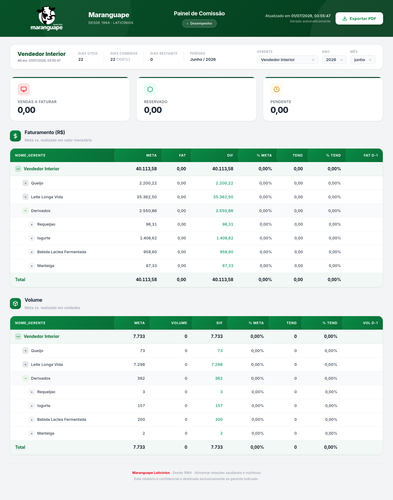Viewport: 393px width, 500px height.
Task: Collapse Derivados row in Faturamento table
Action: (x=25, y=211)
